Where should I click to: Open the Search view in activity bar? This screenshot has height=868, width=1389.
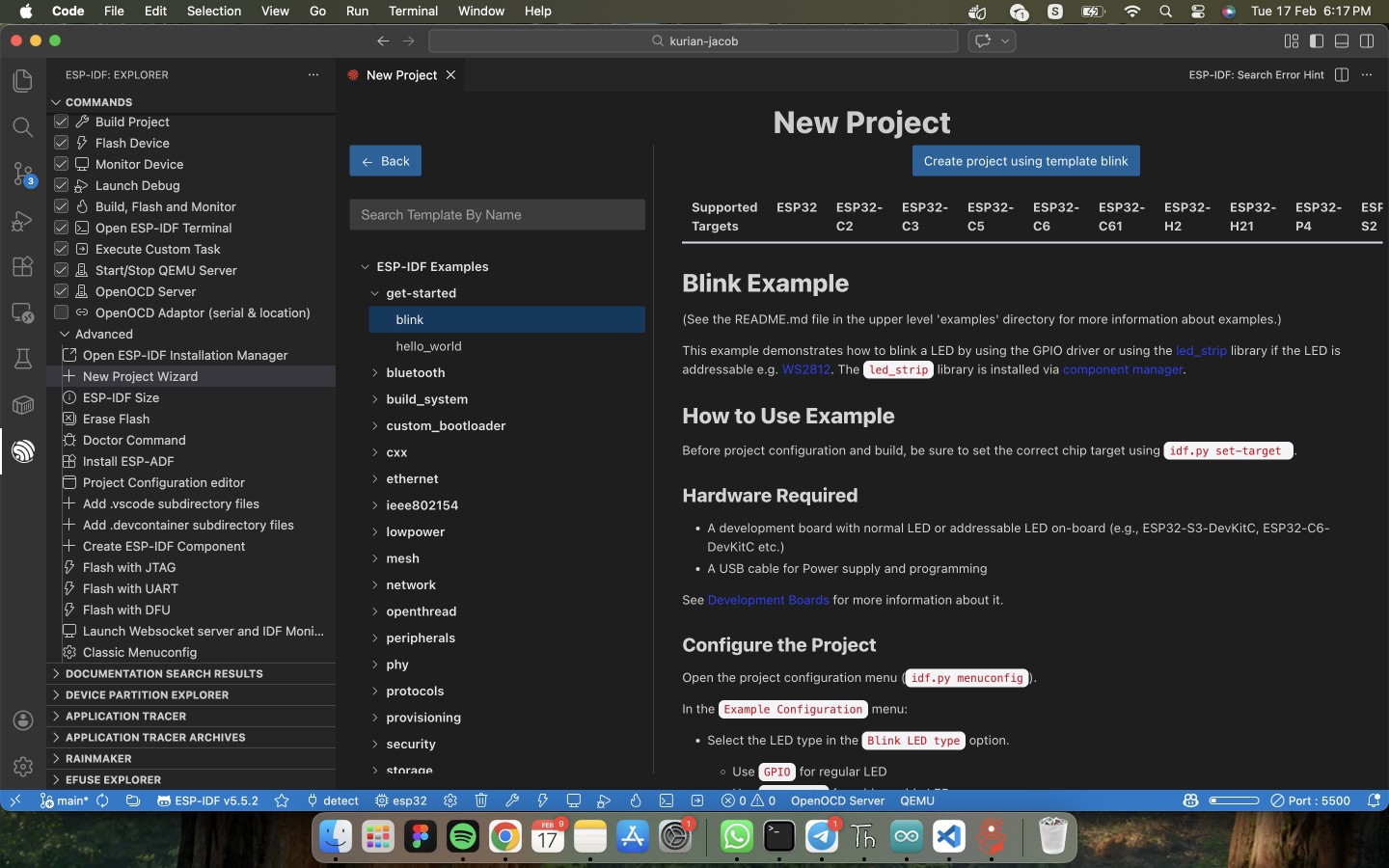pos(23,127)
